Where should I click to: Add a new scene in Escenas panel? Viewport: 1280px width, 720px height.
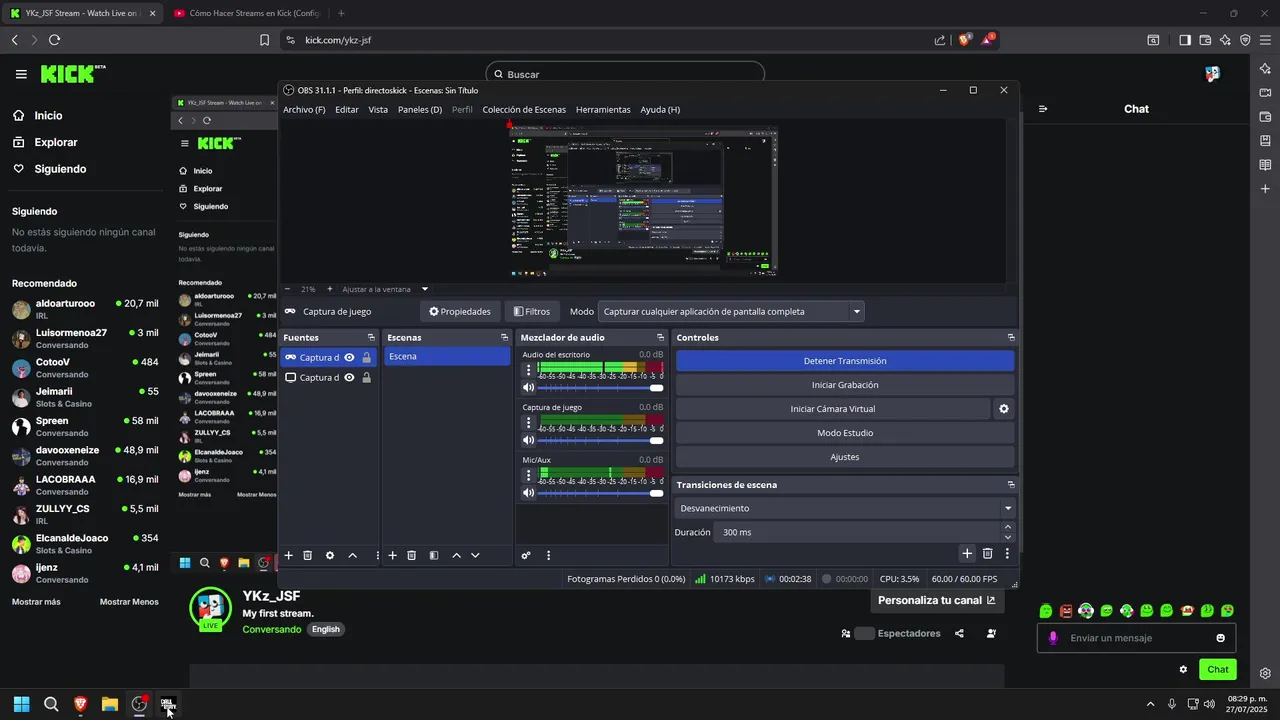pos(393,555)
